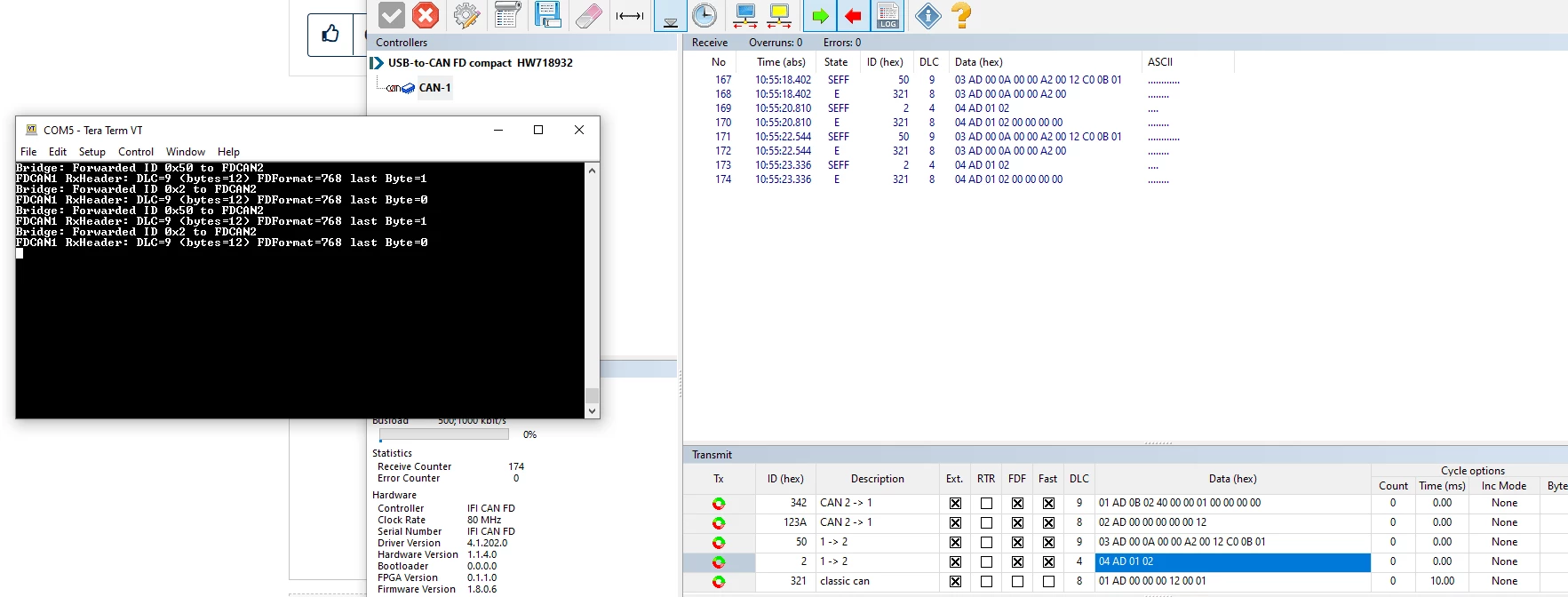Select the CAN-1 controller node
The image size is (1568, 597).
[434, 88]
